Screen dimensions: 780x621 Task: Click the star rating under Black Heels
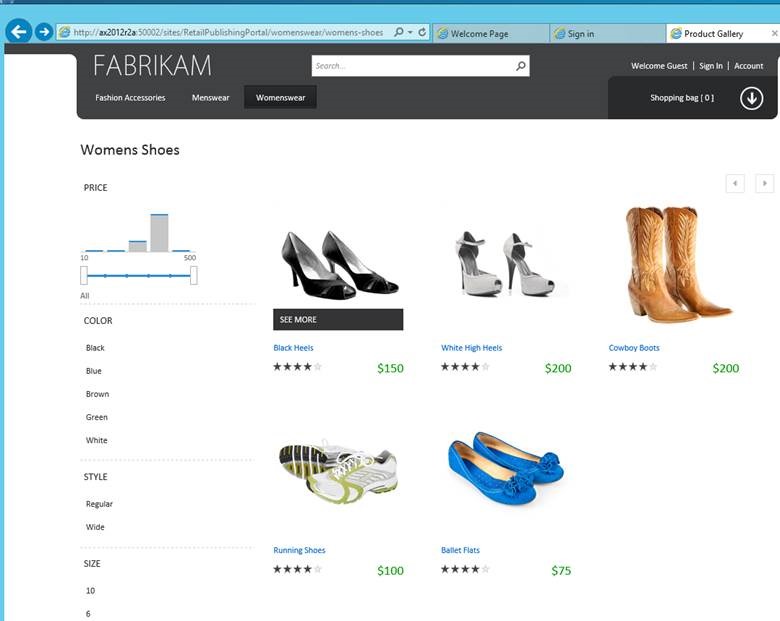point(297,367)
